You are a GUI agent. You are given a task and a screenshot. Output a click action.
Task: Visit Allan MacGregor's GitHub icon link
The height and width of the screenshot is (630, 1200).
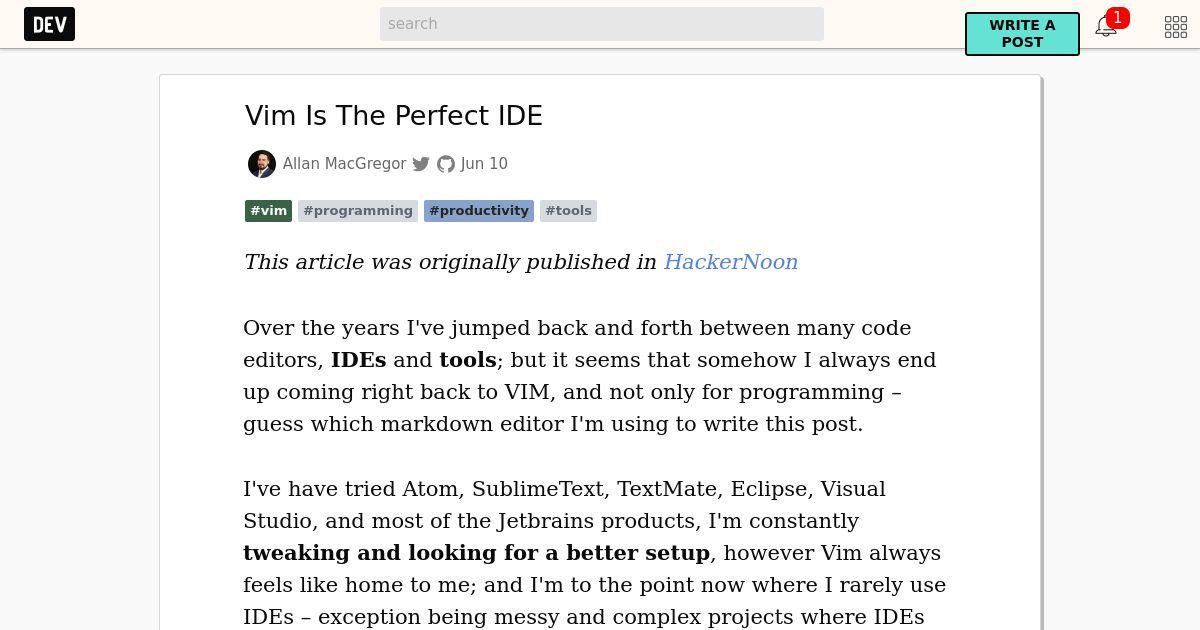pyautogui.click(x=446, y=164)
